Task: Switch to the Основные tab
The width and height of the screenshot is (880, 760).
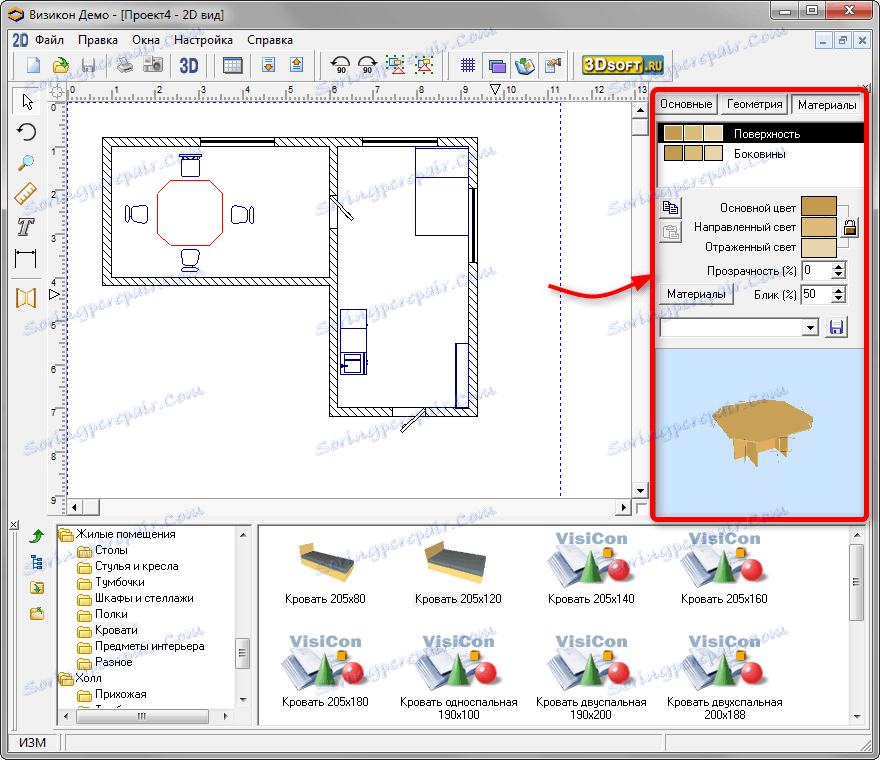Action: (x=686, y=104)
